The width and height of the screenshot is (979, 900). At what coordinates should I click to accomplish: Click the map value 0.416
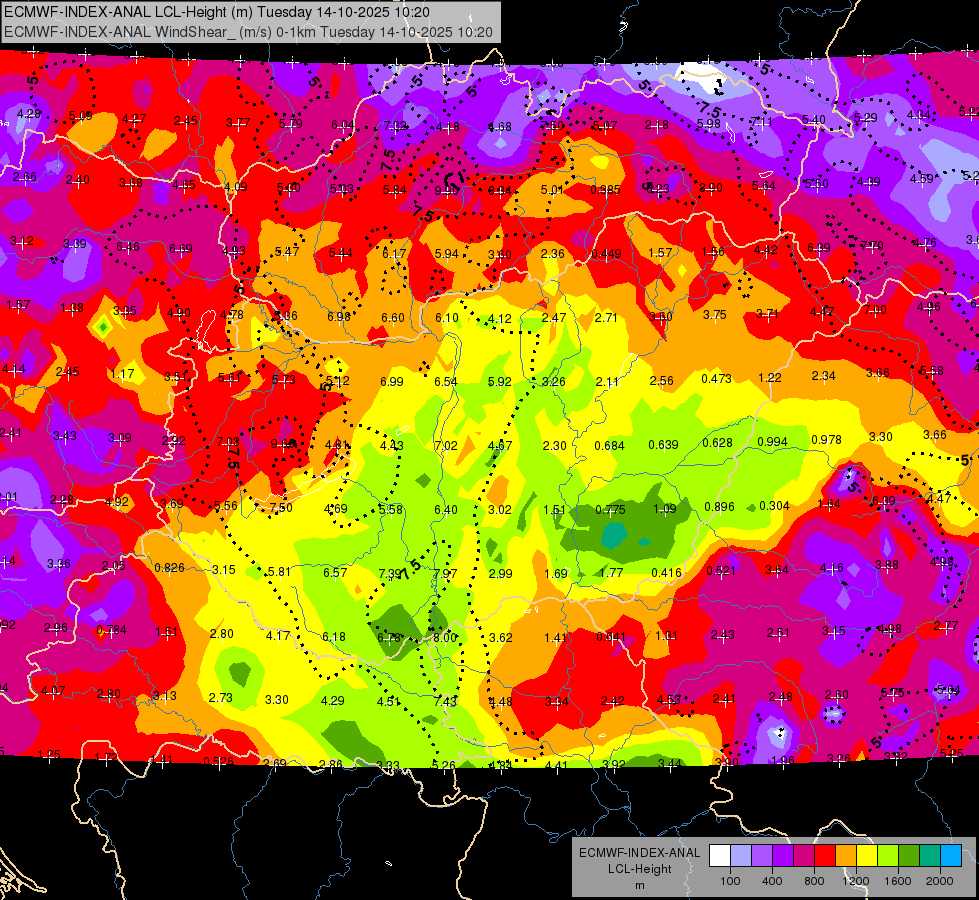coord(666,572)
